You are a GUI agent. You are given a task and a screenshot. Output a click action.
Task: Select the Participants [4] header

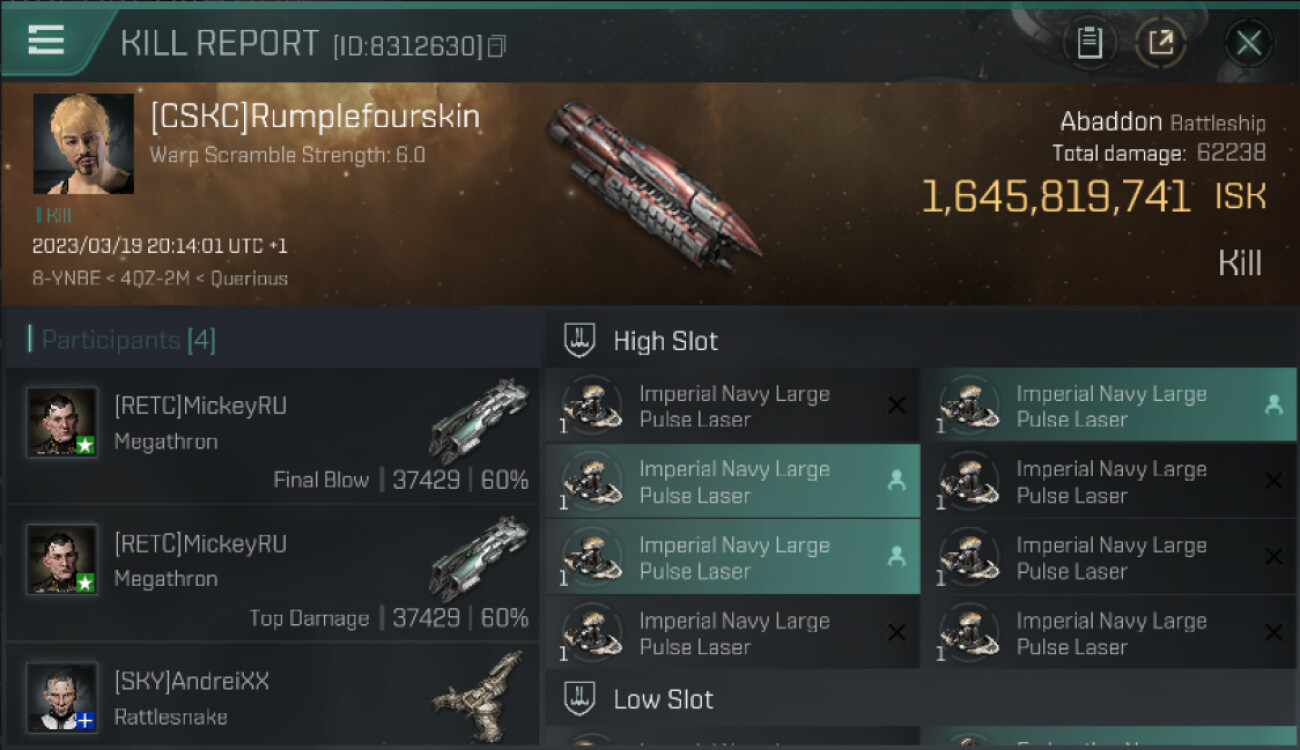click(x=122, y=340)
